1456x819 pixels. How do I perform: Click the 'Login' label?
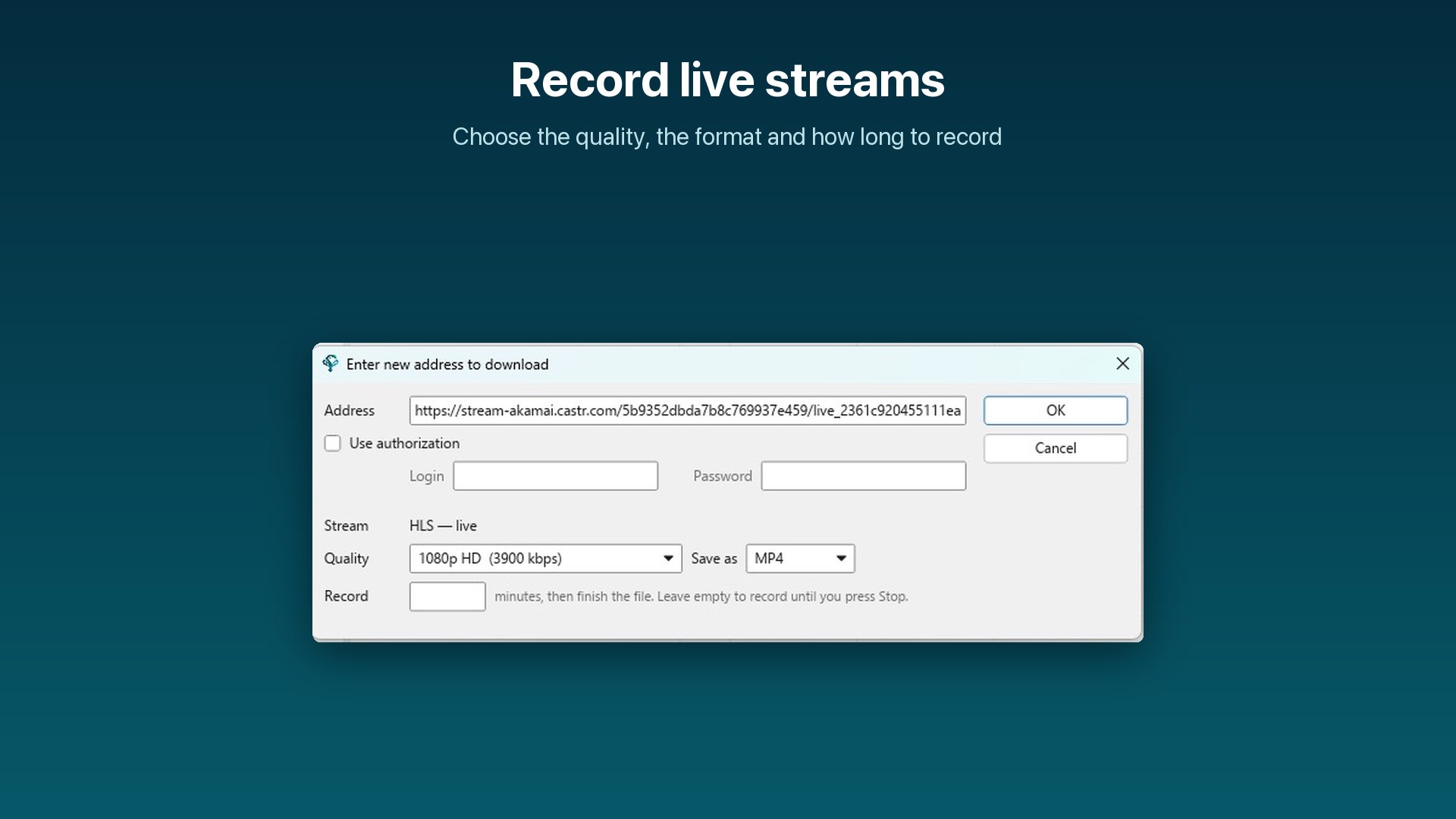pyautogui.click(x=427, y=476)
